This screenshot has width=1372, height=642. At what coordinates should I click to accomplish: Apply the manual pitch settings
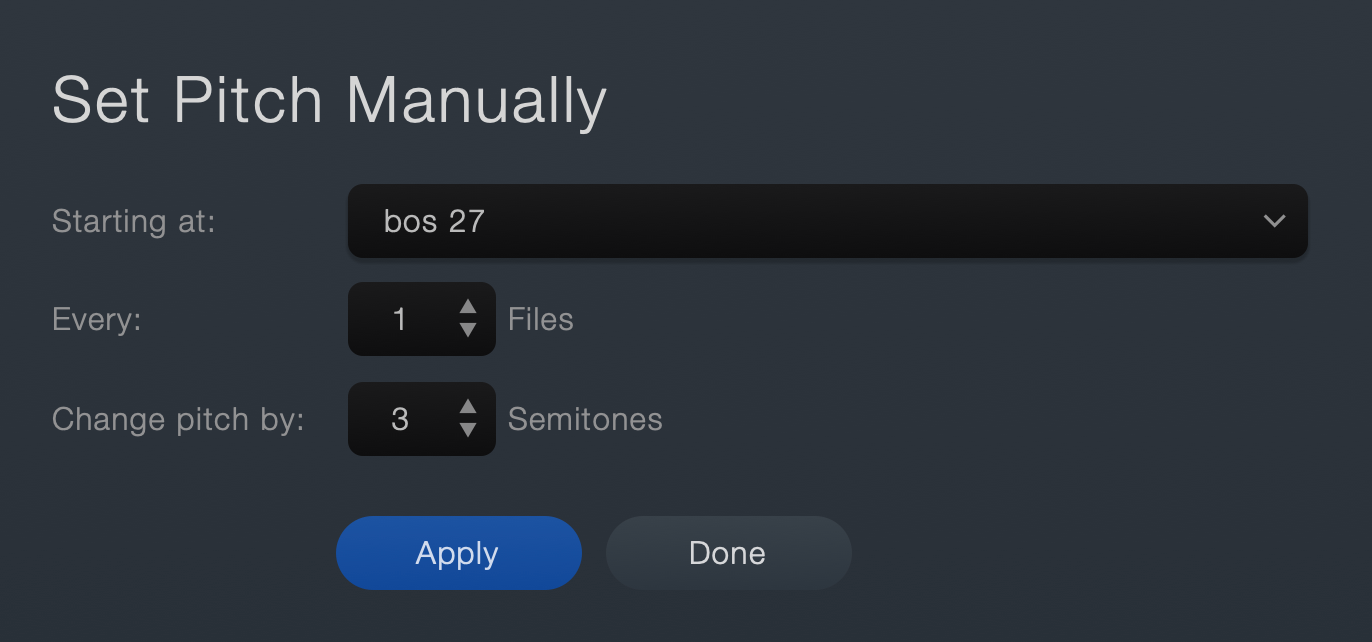tap(458, 553)
